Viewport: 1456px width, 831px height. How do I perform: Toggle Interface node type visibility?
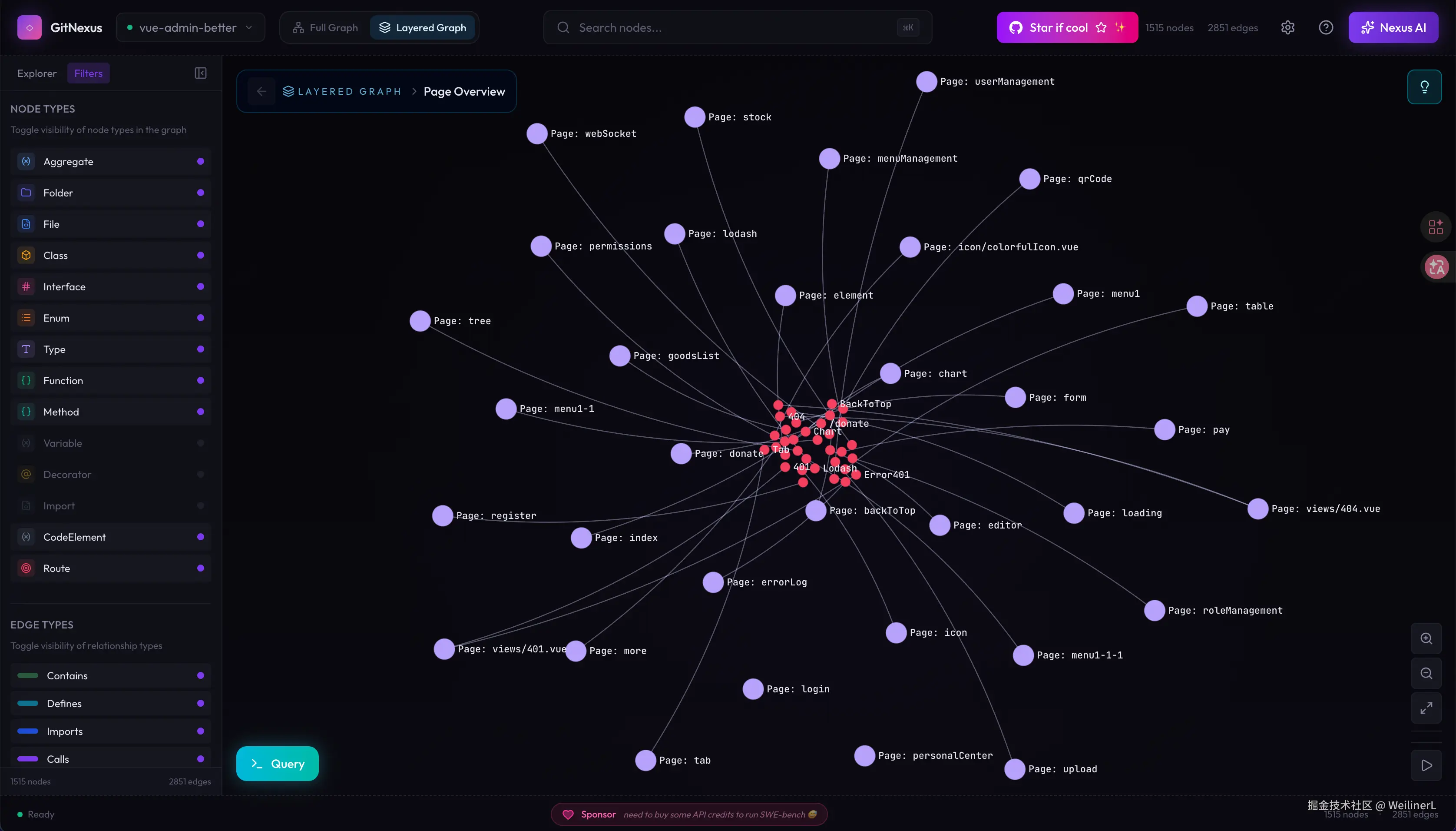click(x=111, y=286)
